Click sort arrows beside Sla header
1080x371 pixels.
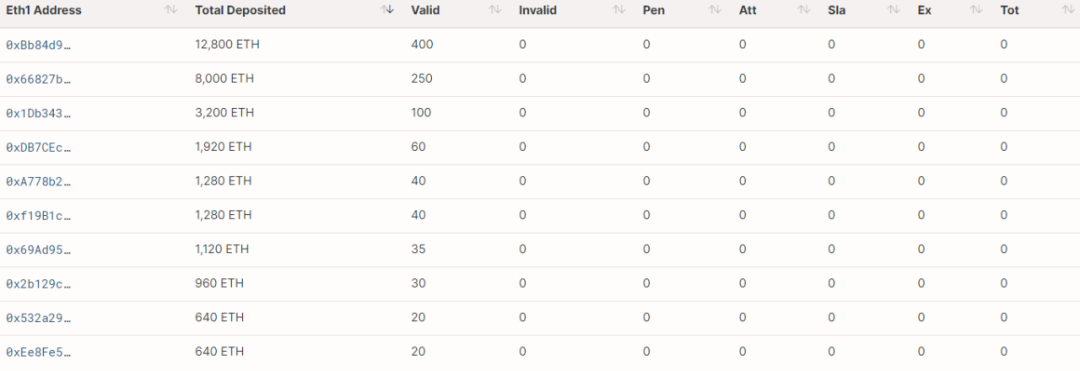coord(893,10)
